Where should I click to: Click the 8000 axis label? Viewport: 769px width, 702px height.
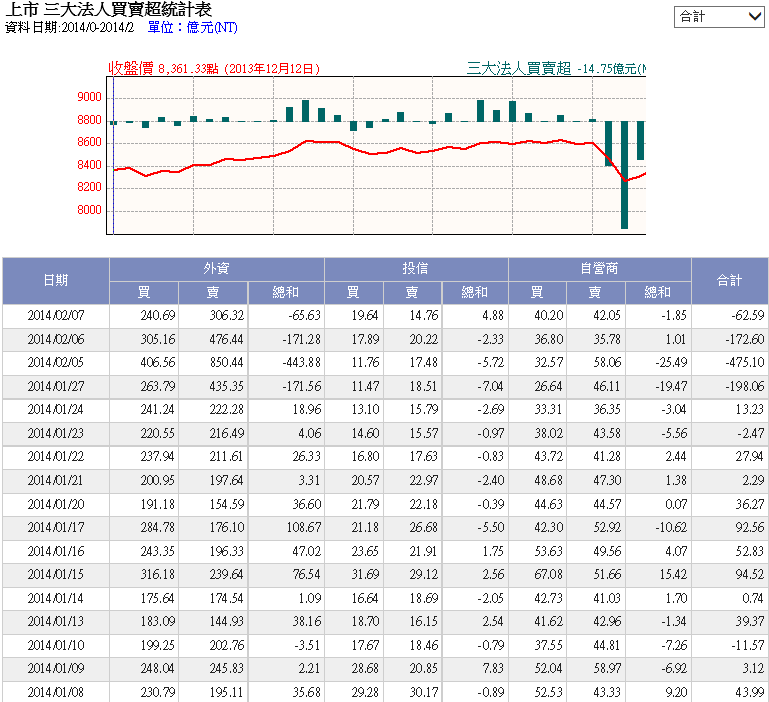click(x=89, y=210)
